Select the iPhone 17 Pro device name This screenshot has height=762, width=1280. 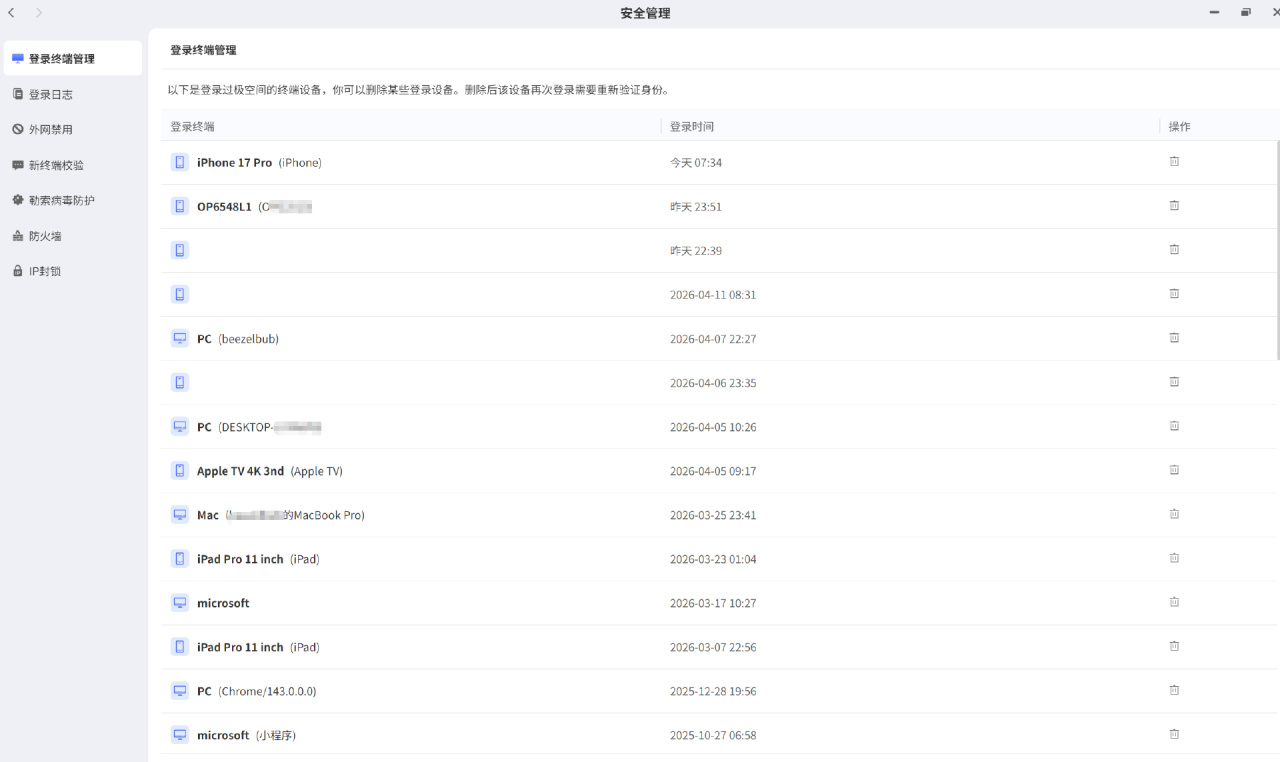(234, 162)
